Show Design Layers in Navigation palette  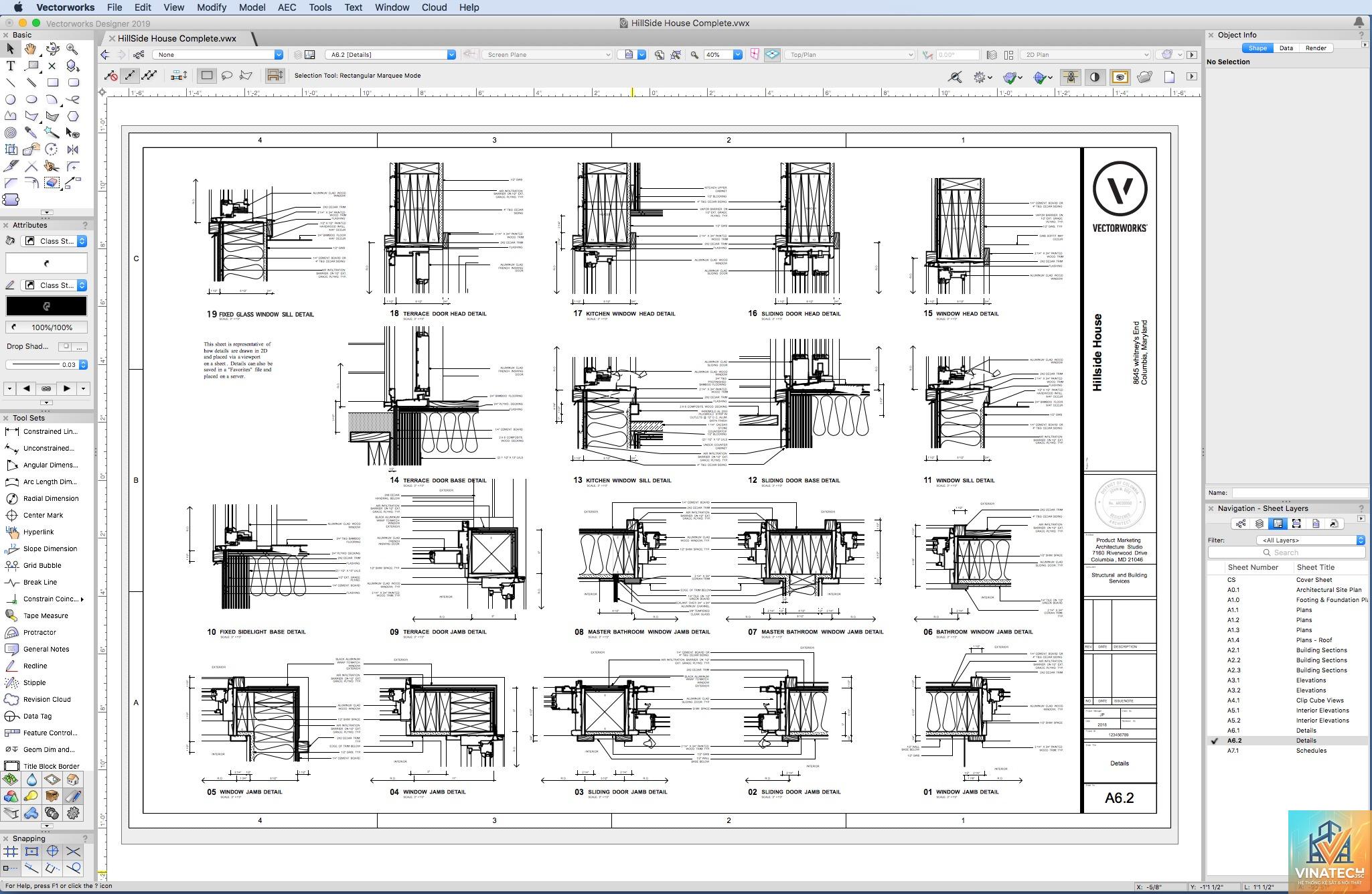click(x=1260, y=524)
